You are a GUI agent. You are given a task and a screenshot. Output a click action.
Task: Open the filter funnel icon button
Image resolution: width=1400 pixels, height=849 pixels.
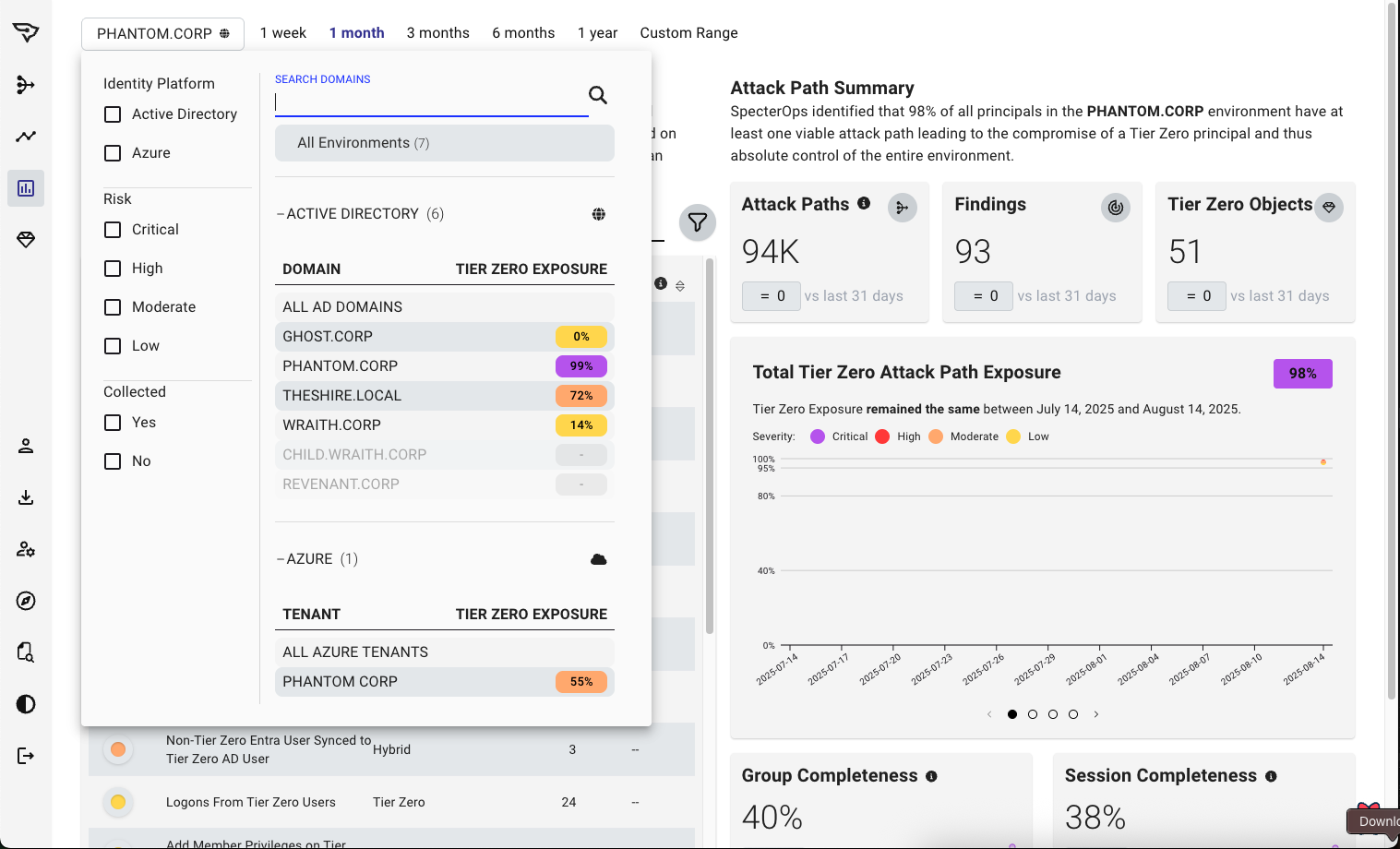(x=698, y=222)
